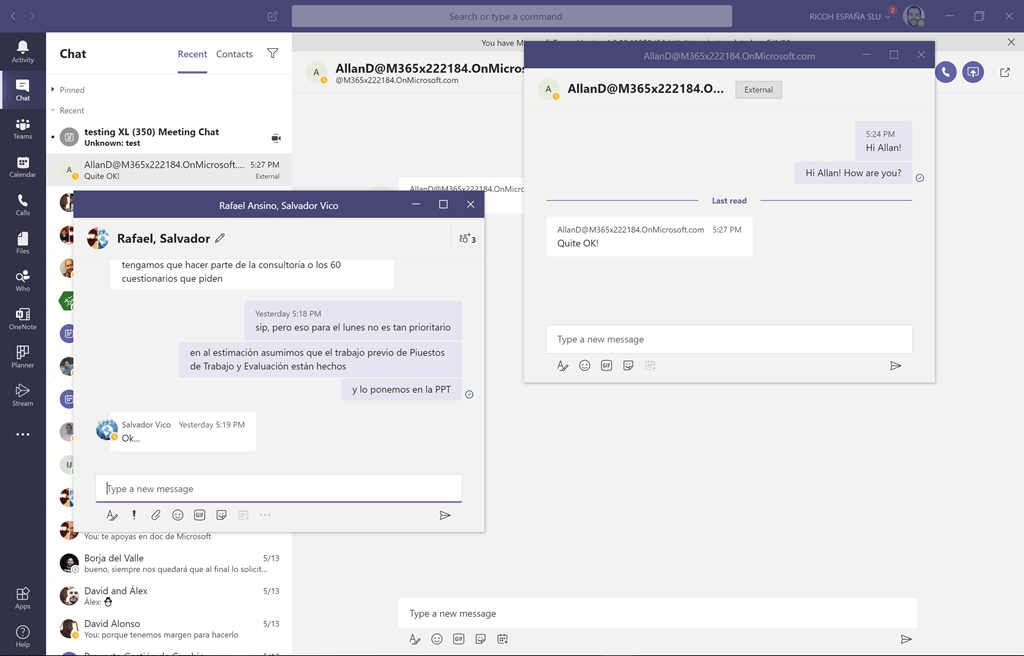Open the Who app

23,280
